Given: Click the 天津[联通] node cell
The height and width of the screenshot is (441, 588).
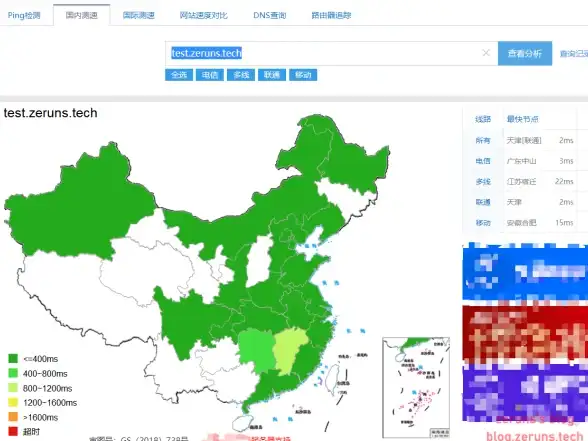Looking at the screenshot, I should pyautogui.click(x=524, y=140).
